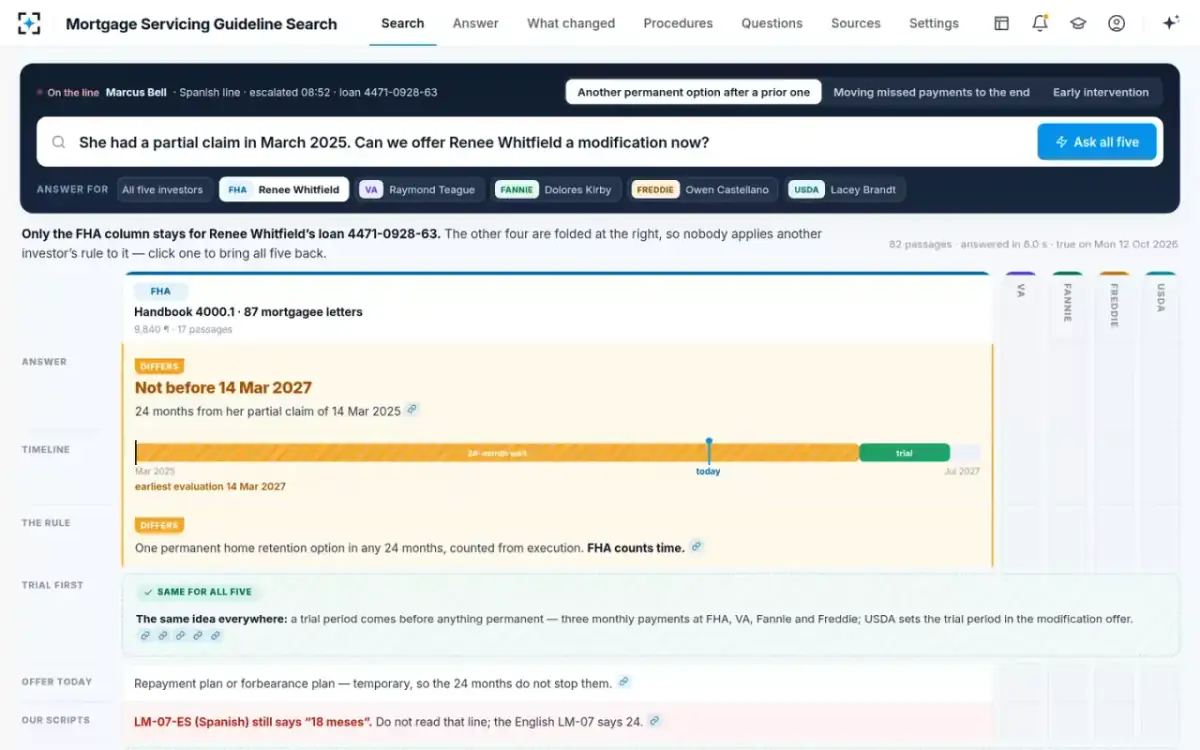This screenshot has height=750, width=1200.
Task: Switch to the Answer tab
Action: (476, 23)
